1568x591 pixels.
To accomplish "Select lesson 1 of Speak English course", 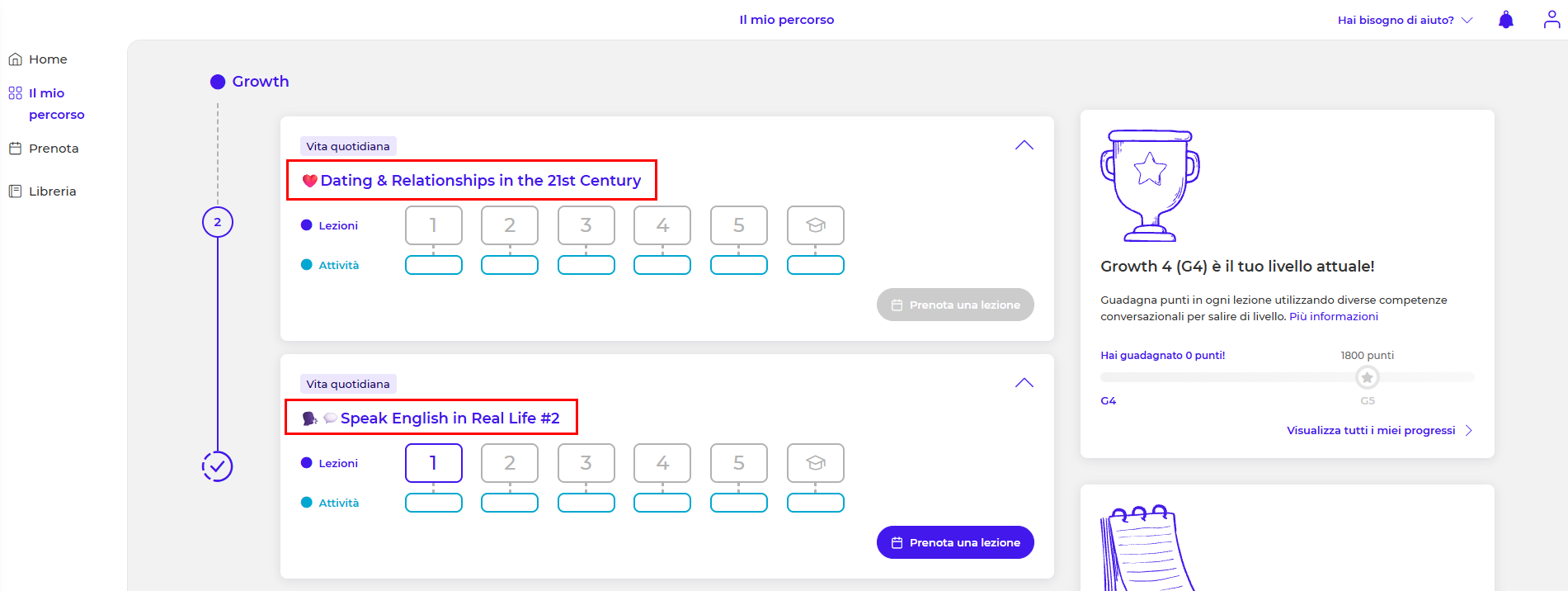I will pos(433,463).
